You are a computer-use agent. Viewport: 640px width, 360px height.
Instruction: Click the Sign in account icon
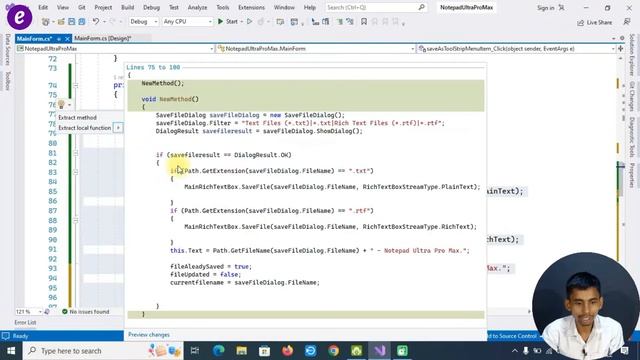tap(562, 7)
